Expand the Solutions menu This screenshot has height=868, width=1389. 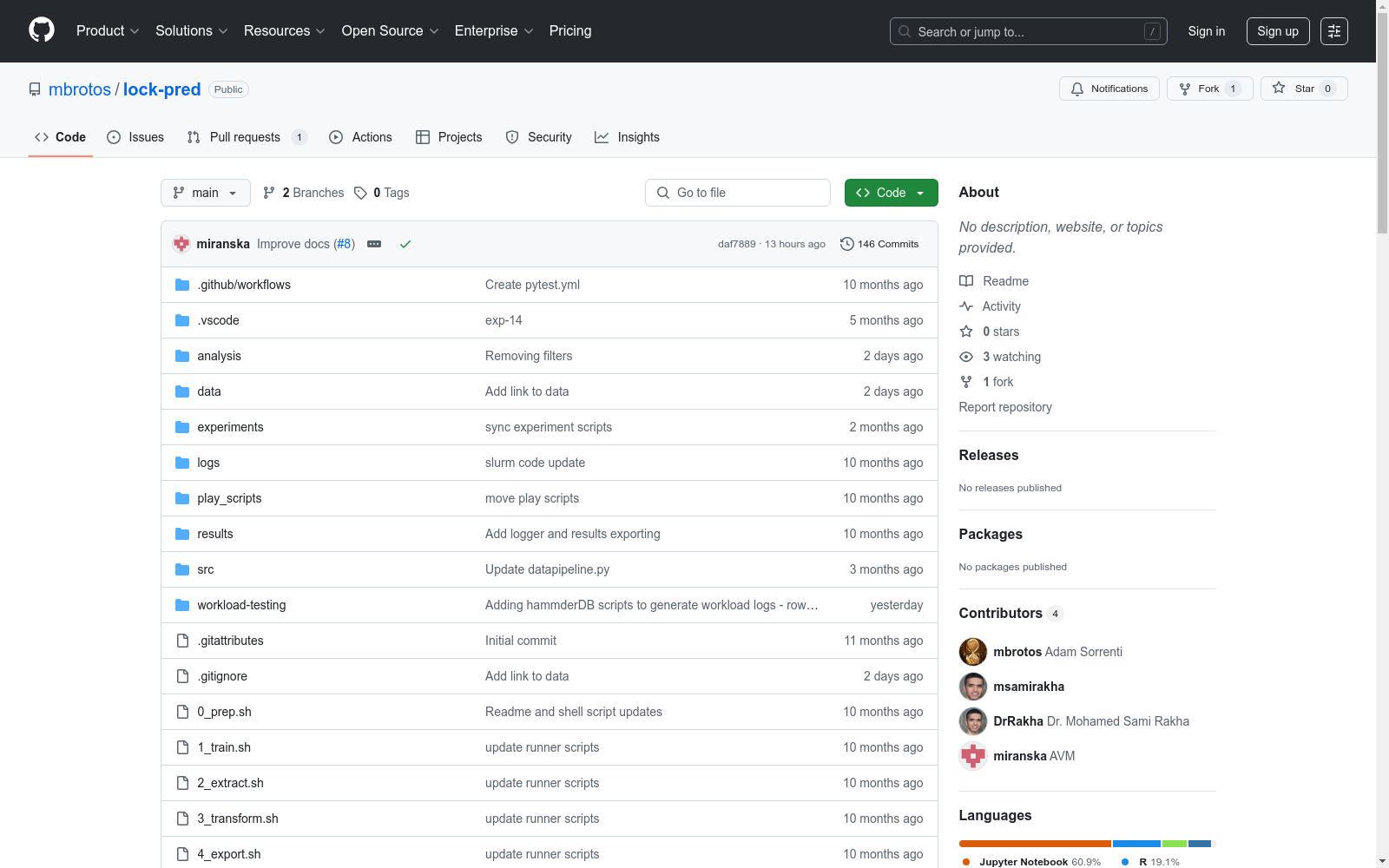pyautogui.click(x=191, y=31)
